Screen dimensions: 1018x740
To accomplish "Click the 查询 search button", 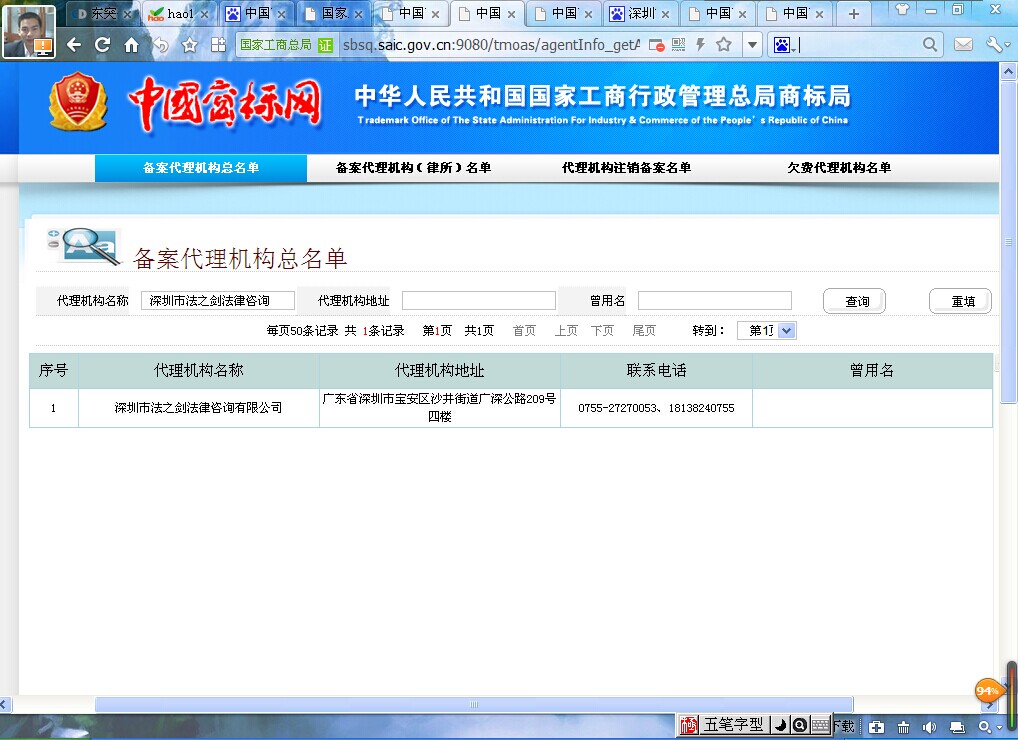I will pos(855,301).
